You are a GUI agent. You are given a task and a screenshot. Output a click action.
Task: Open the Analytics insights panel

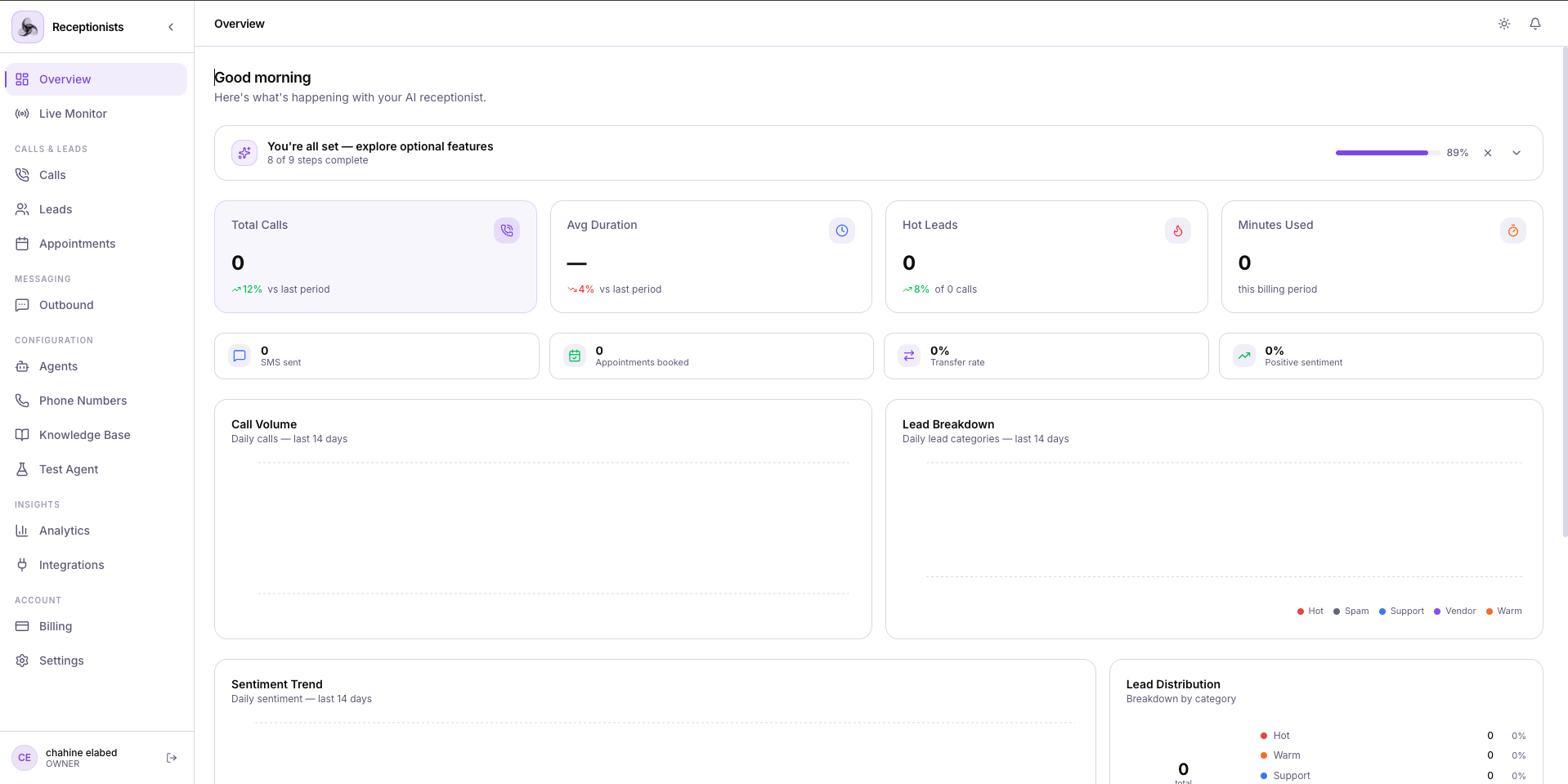(65, 531)
